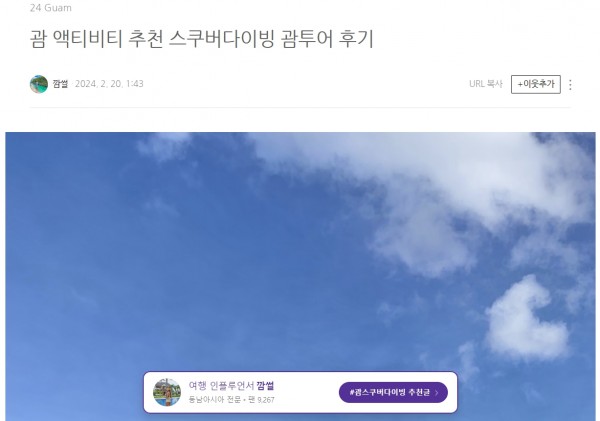
Task: Click the author's round profile avatar
Action: 39,84
